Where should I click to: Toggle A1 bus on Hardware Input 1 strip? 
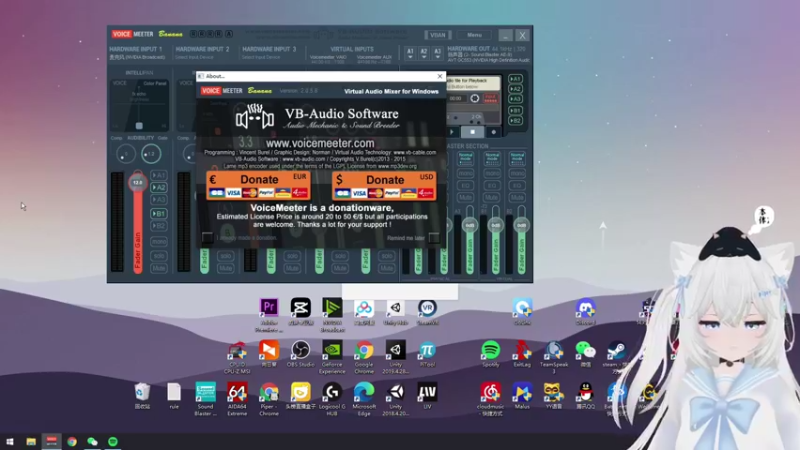(x=159, y=175)
